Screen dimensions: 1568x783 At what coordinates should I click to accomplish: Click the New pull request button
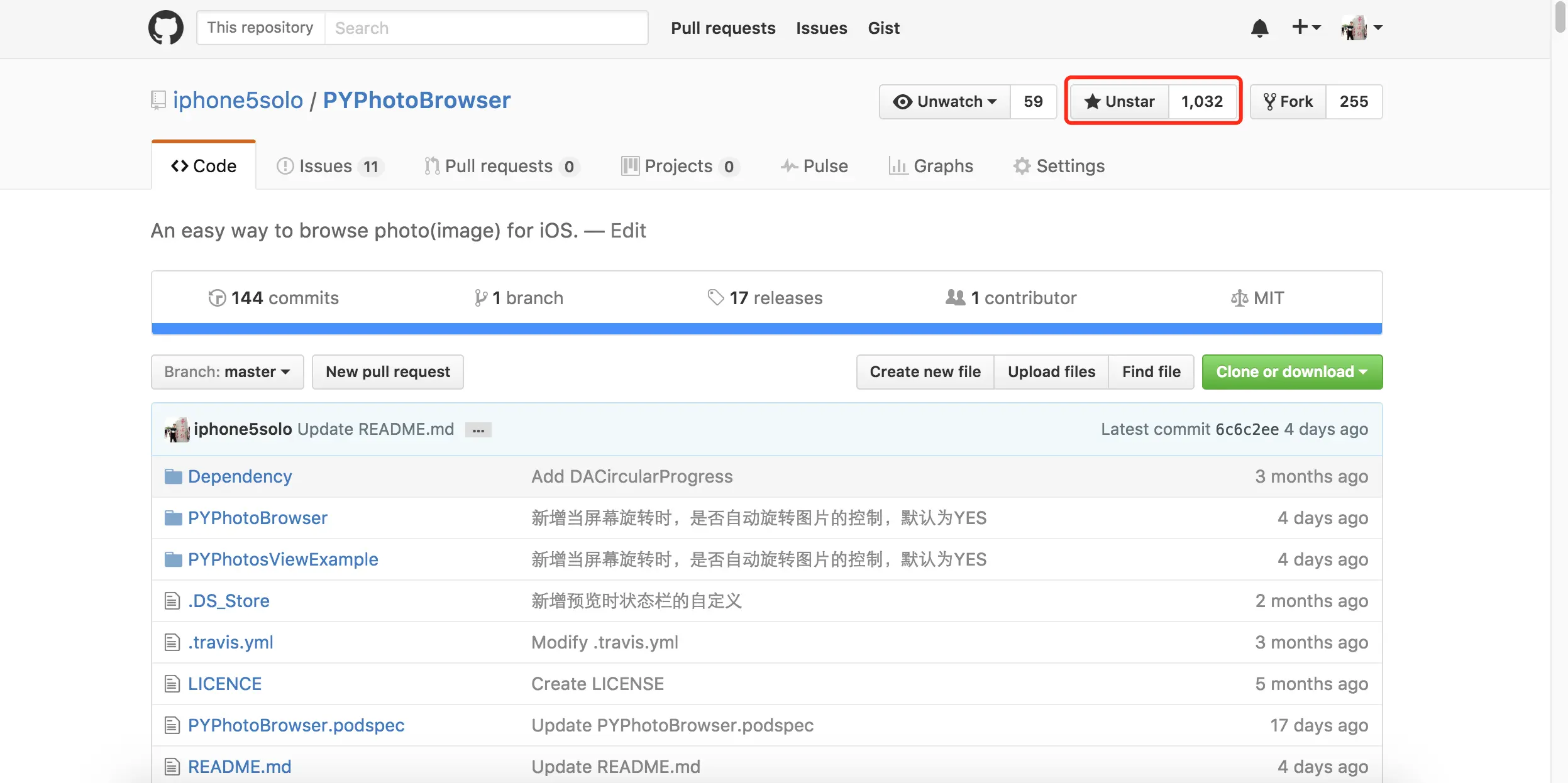[388, 372]
